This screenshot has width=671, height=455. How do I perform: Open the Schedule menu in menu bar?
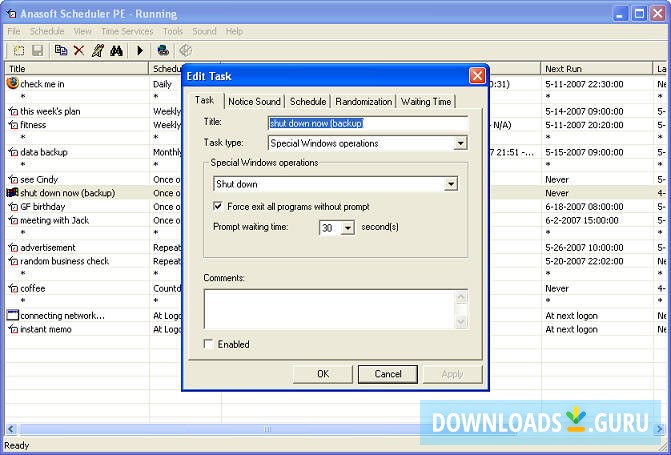pos(47,31)
